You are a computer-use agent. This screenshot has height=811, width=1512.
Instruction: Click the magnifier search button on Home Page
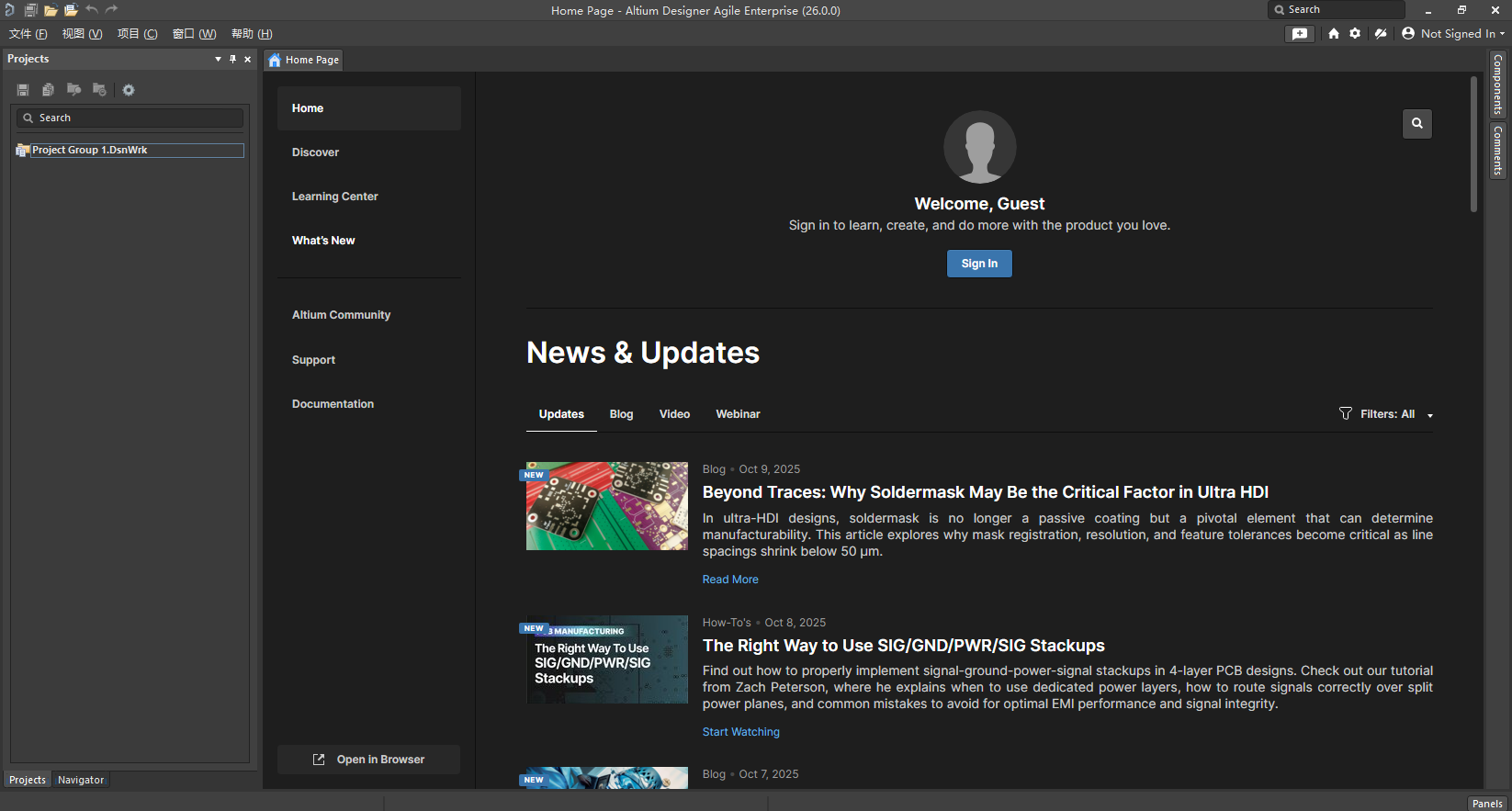1416,124
